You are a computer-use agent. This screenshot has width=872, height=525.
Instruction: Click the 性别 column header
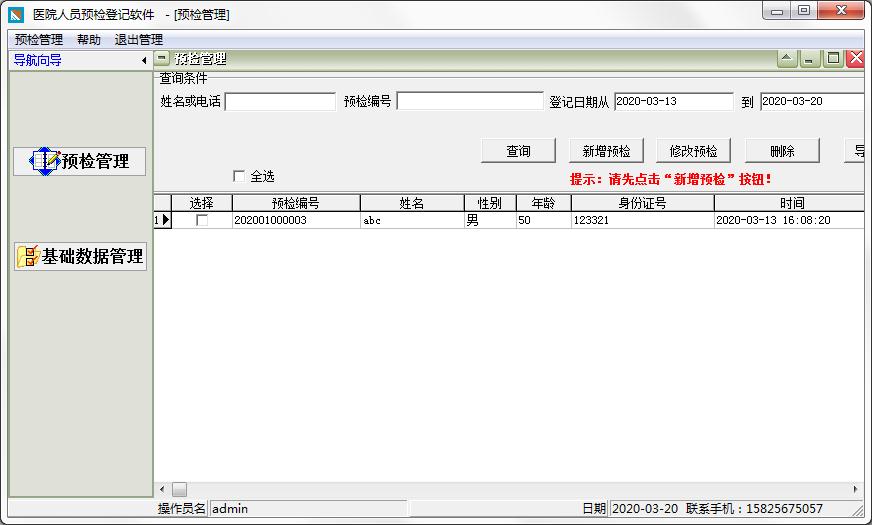(490, 203)
